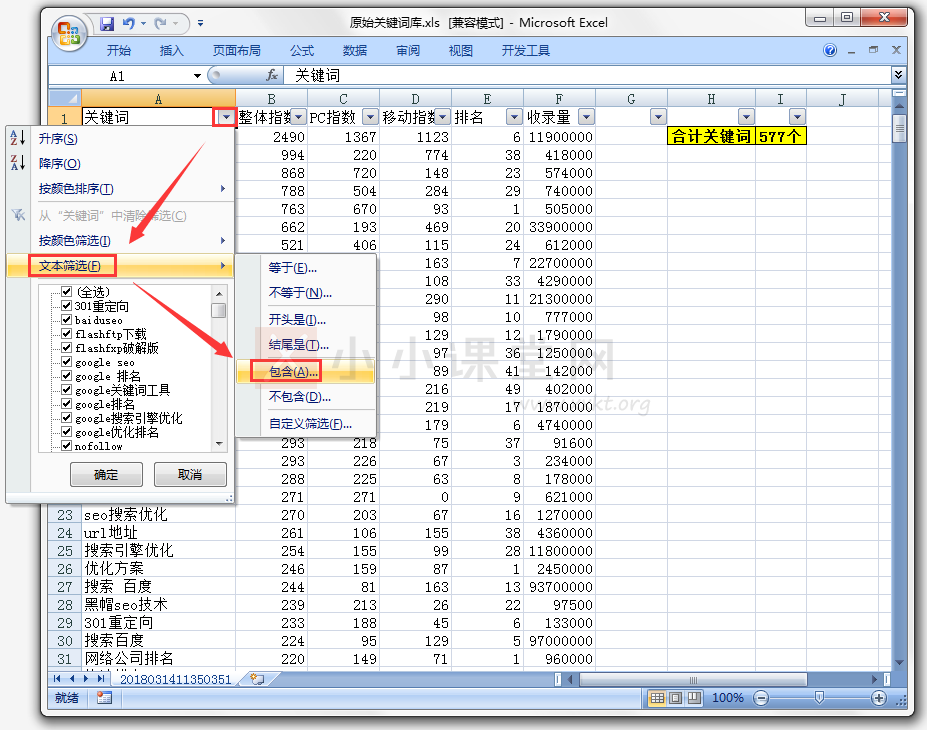Viewport: 927px width, 730px height.
Task: Choose 等于(E)... text filter
Action: pyautogui.click(x=306, y=268)
